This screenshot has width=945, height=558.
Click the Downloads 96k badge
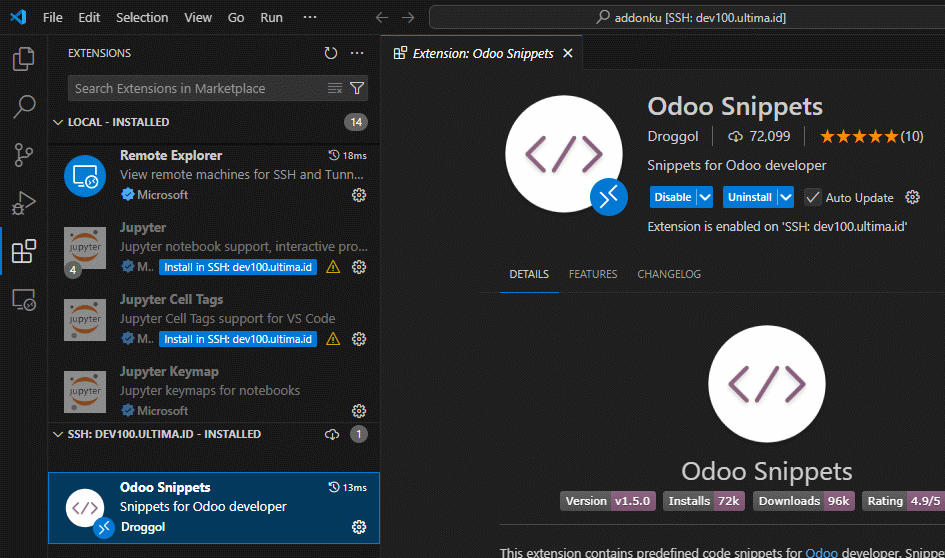pyautogui.click(x=803, y=501)
